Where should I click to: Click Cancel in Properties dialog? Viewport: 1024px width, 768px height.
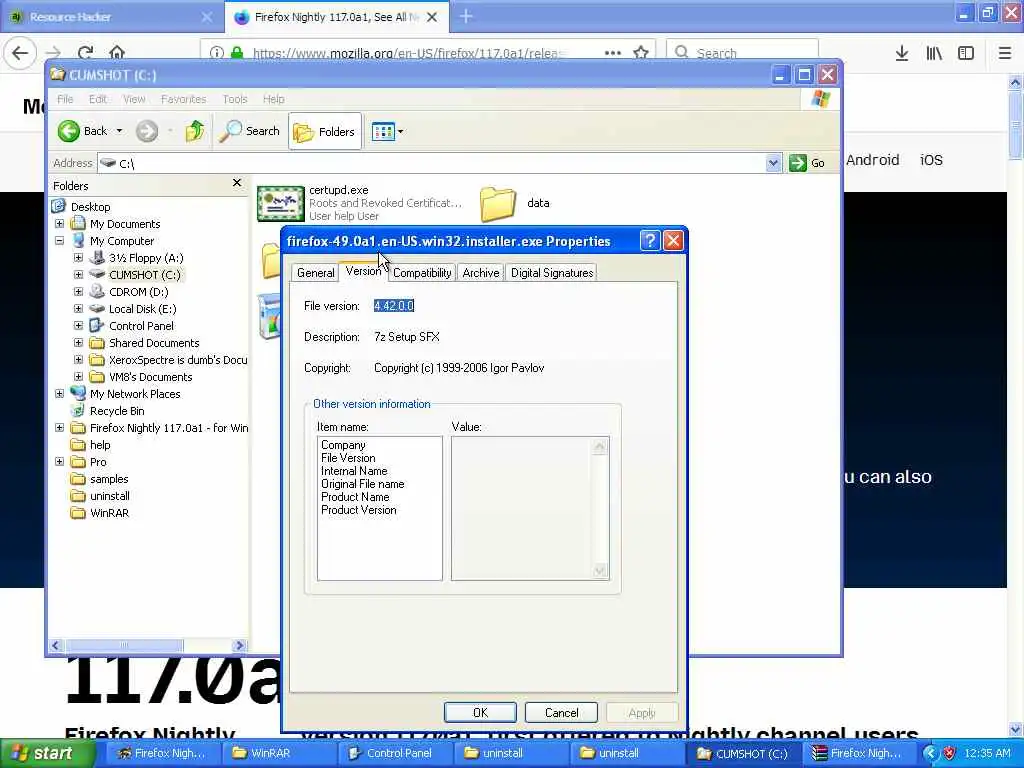tap(561, 712)
